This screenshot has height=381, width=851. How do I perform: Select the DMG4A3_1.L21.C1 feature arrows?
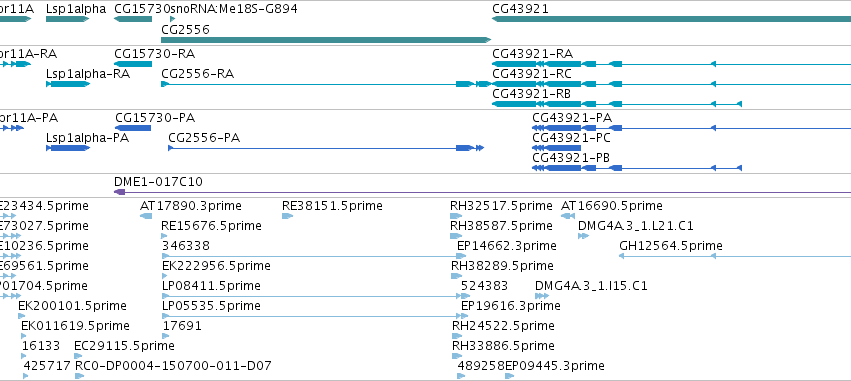click(x=583, y=236)
